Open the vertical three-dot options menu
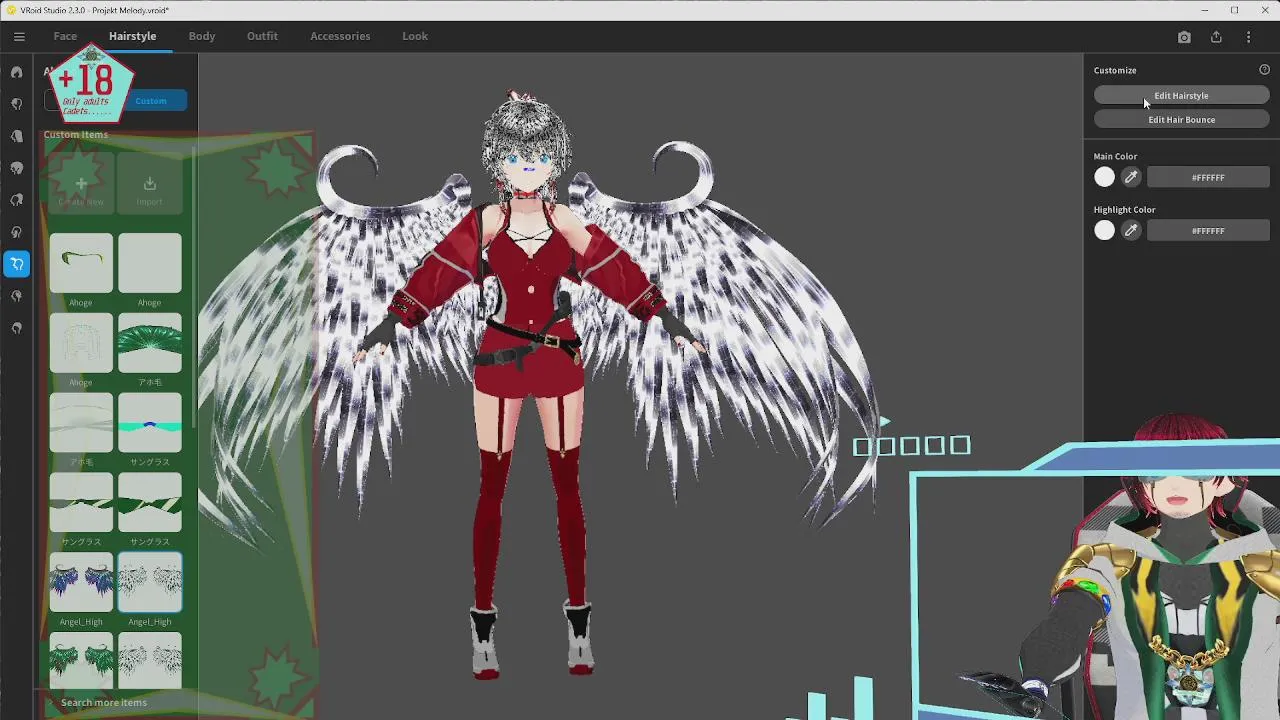 pyautogui.click(x=1248, y=37)
